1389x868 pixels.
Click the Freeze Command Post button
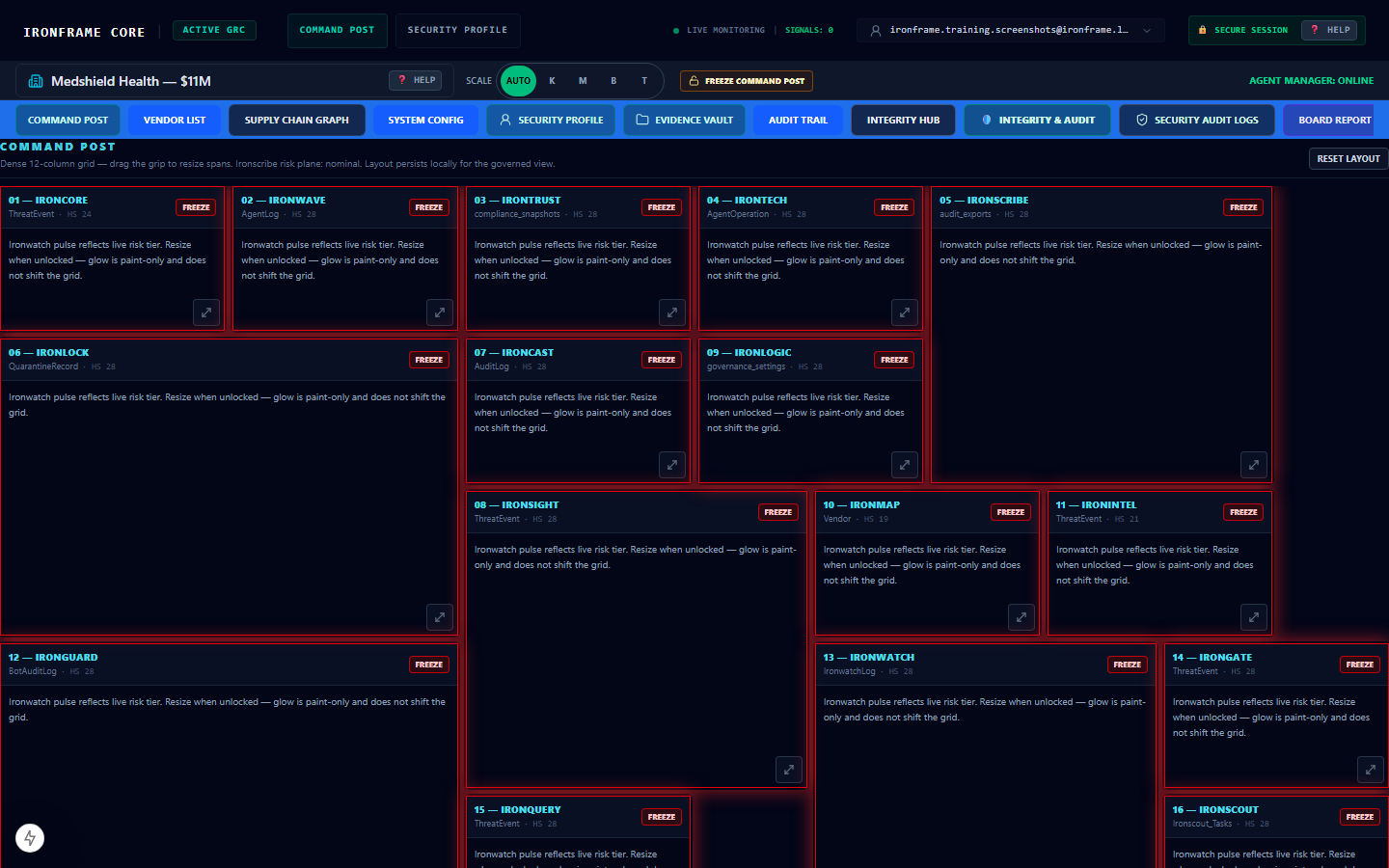click(x=747, y=81)
